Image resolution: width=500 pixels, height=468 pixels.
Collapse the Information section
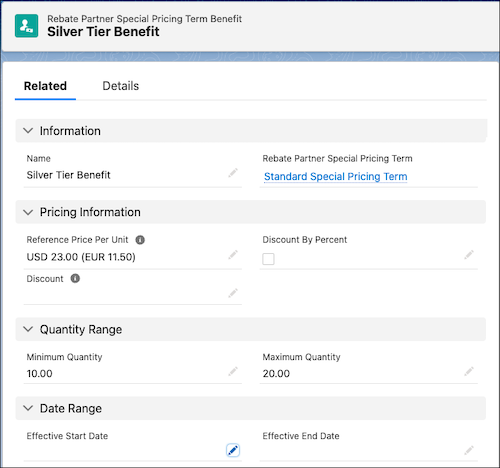[28, 131]
